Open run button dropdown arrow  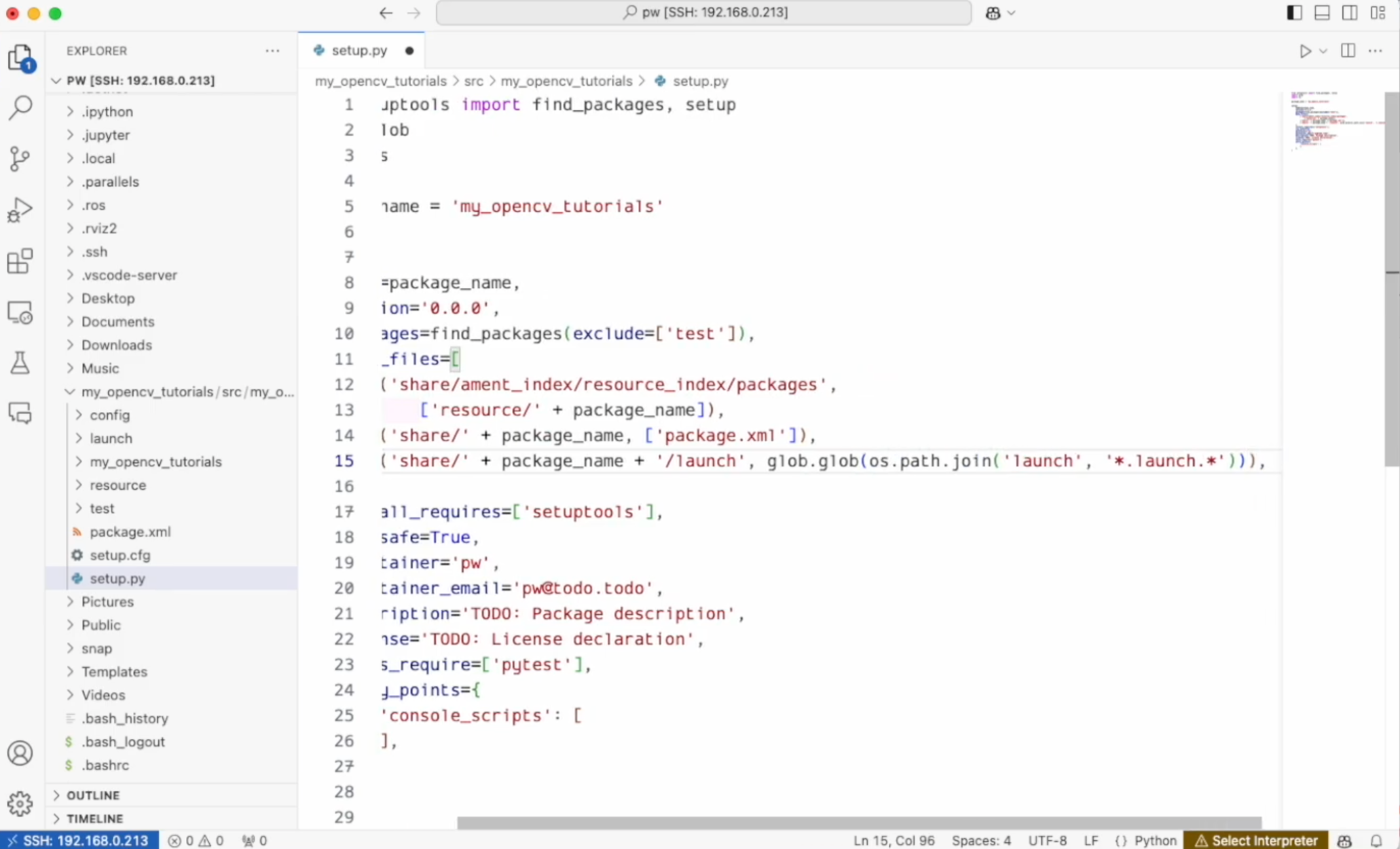tap(1323, 51)
